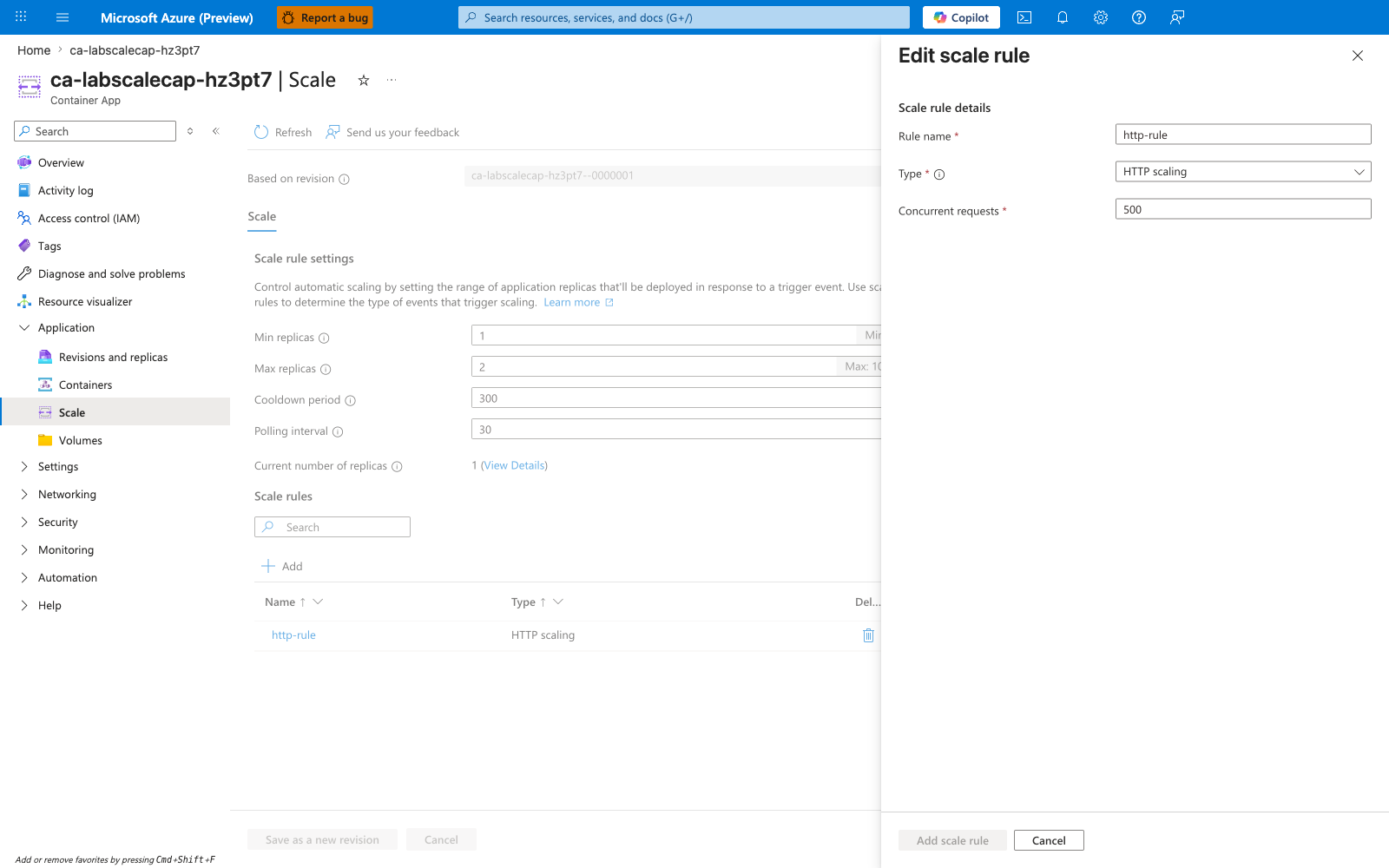Favorite this resource with the star icon
This screenshot has height=868, width=1389.
coord(364,80)
